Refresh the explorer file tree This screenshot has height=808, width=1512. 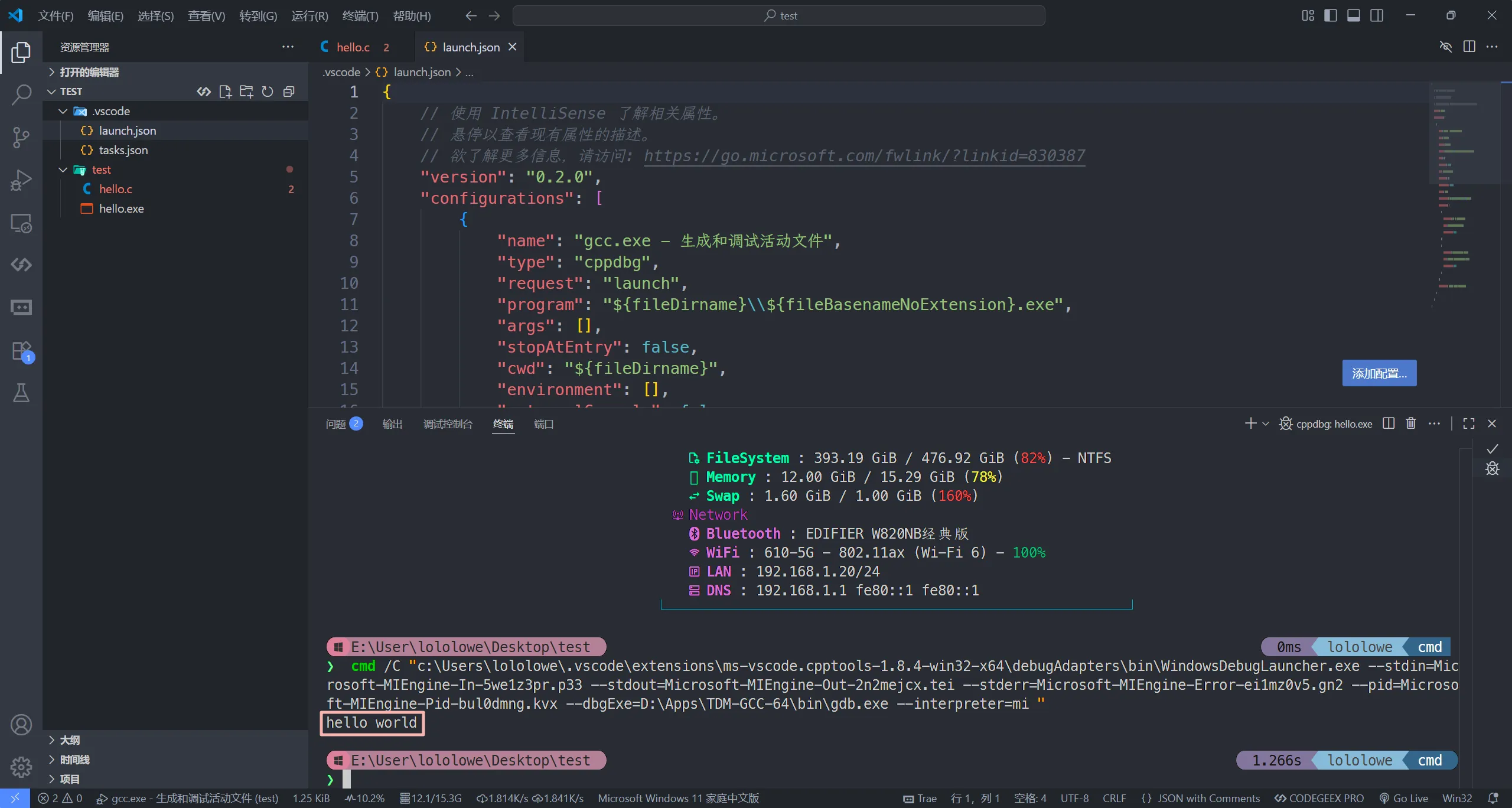[268, 92]
